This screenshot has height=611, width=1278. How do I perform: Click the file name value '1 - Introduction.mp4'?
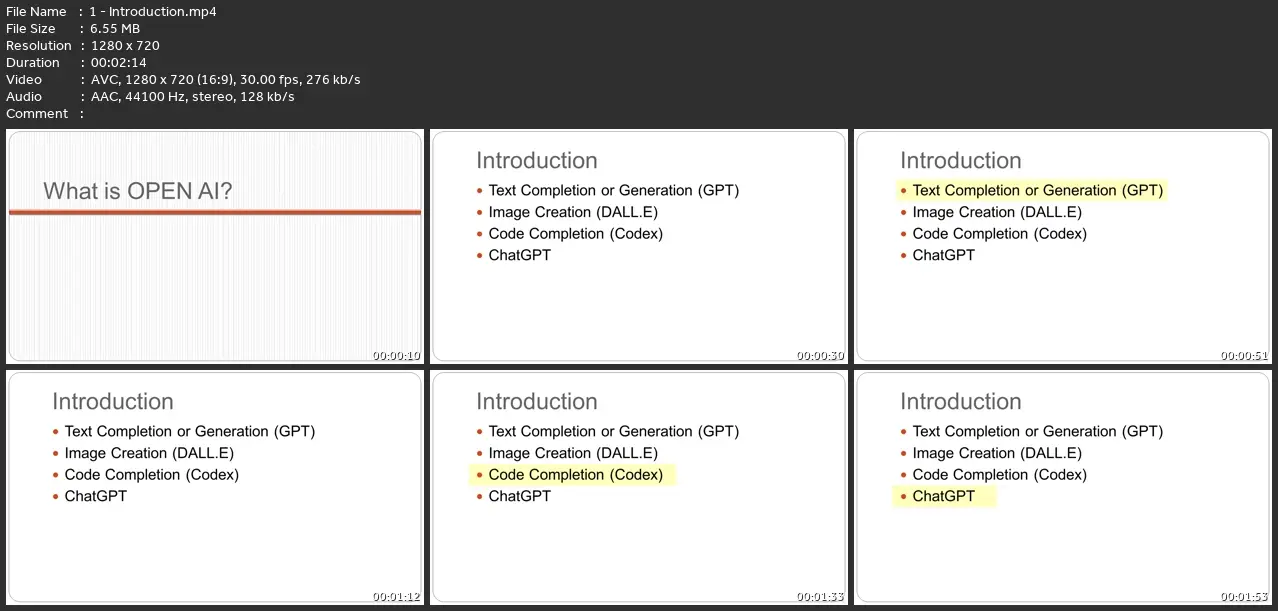pos(153,12)
